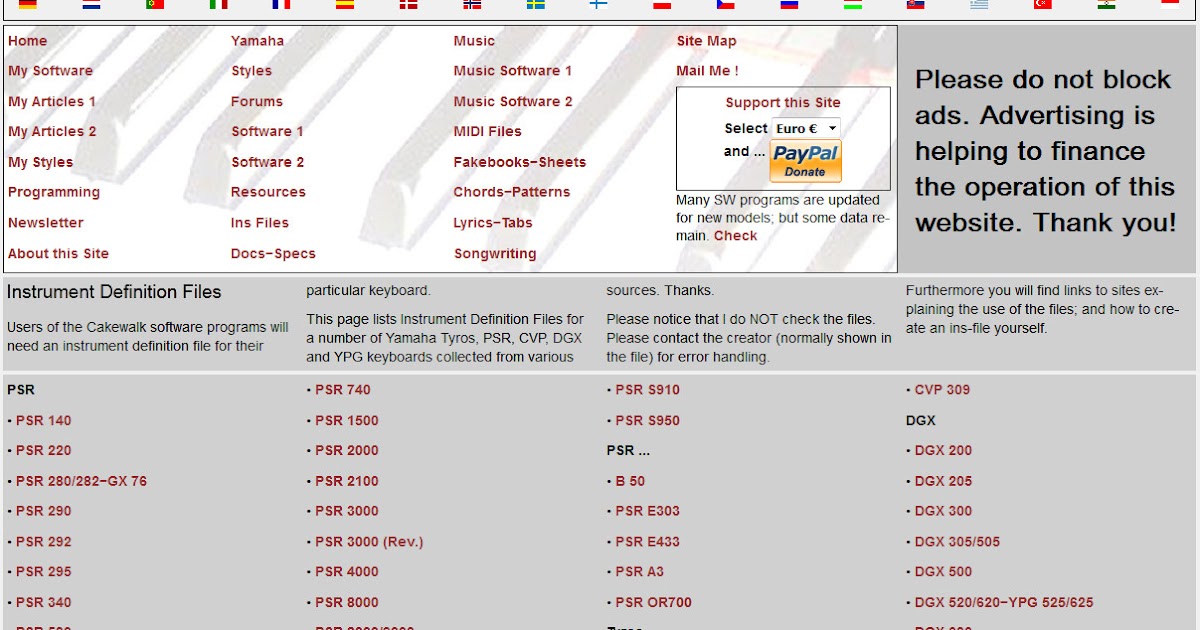The height and width of the screenshot is (630, 1200).
Task: Go to MIDI Files page
Action: point(488,131)
